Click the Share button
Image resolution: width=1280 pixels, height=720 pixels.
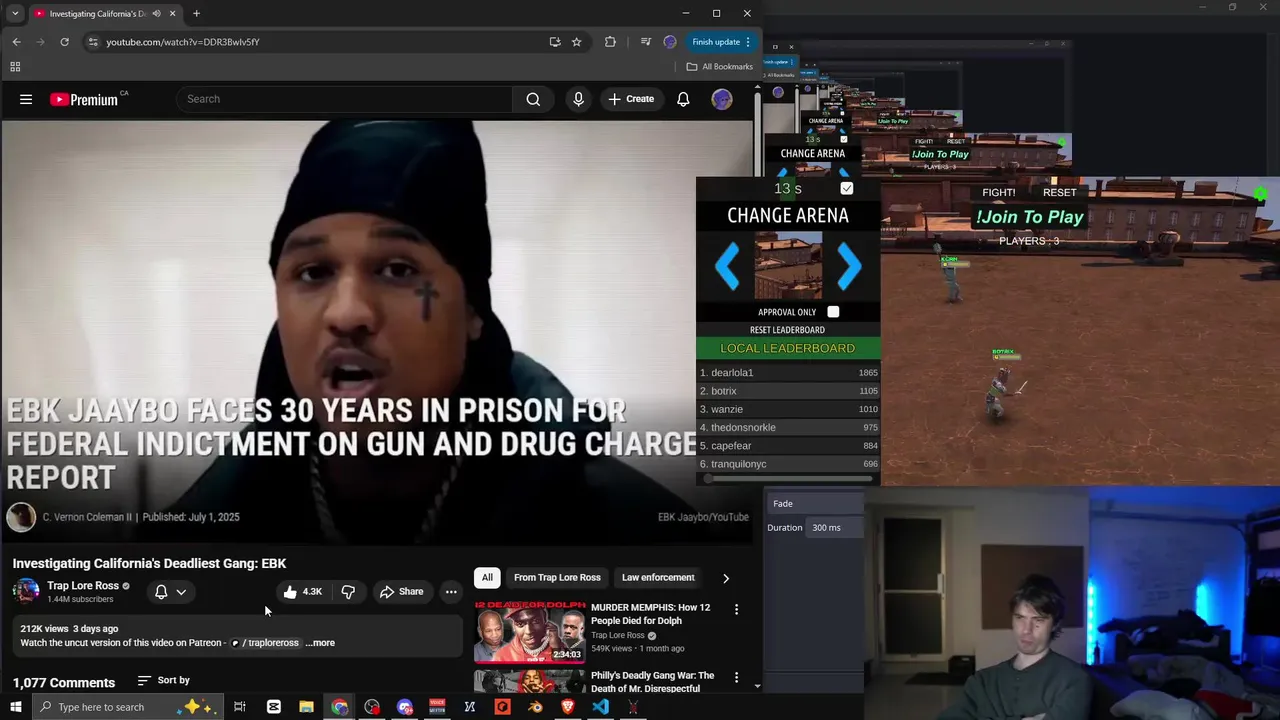pyautogui.click(x=402, y=592)
